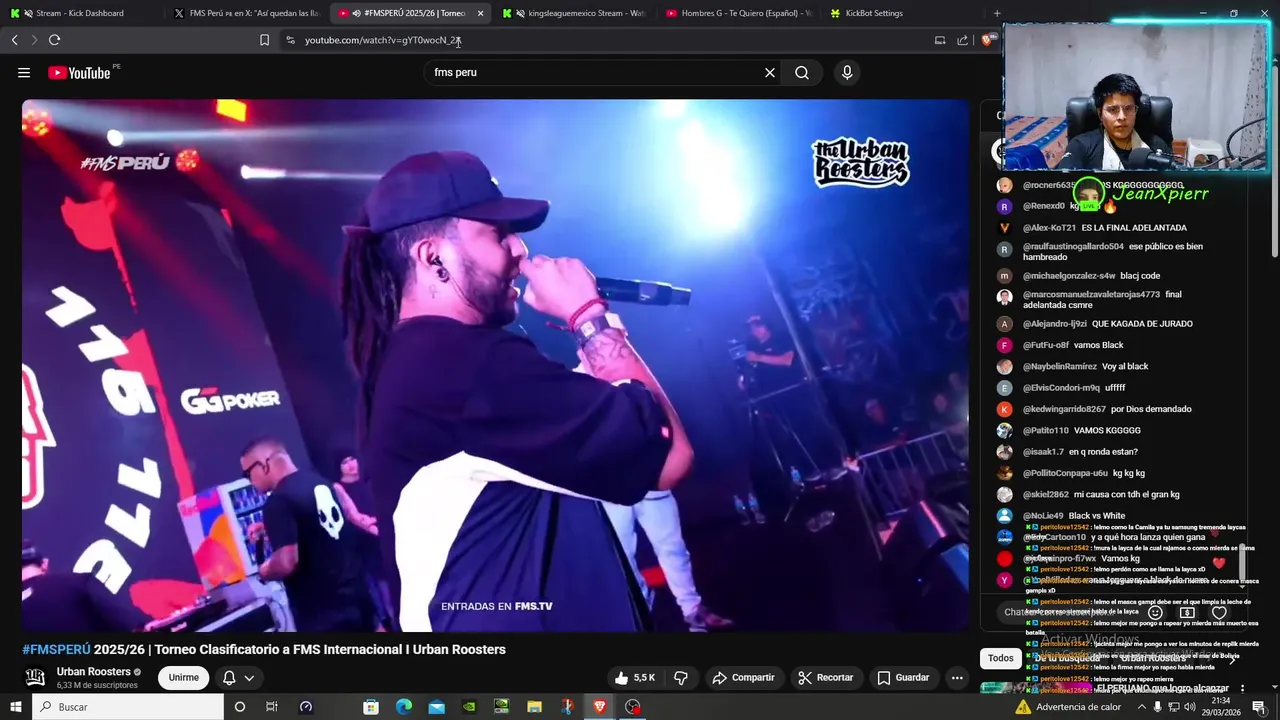Open the Urban Roosters channel name
Image resolution: width=1280 pixels, height=720 pixels.
point(94,672)
